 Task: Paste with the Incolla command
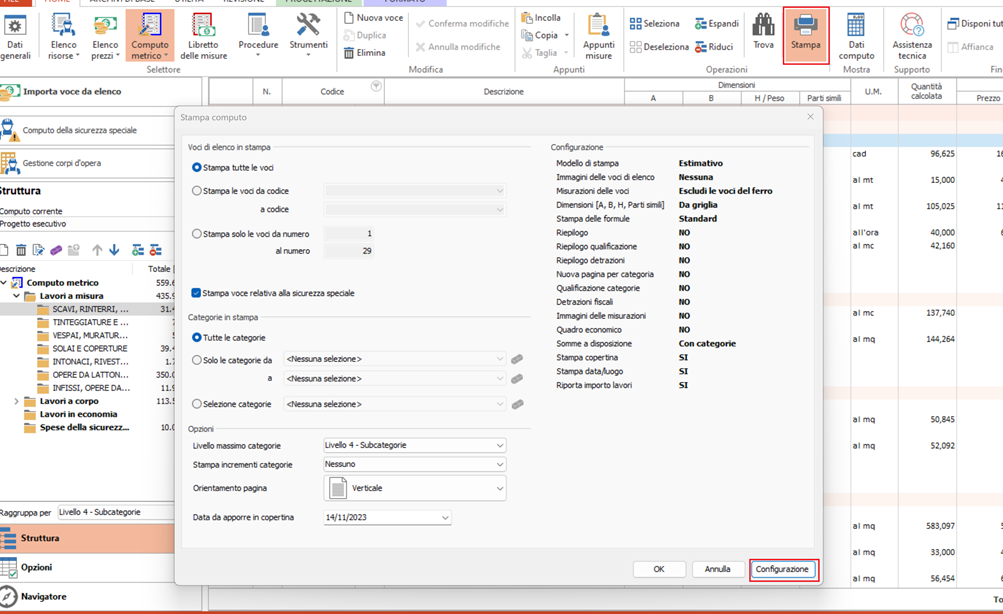[x=541, y=18]
